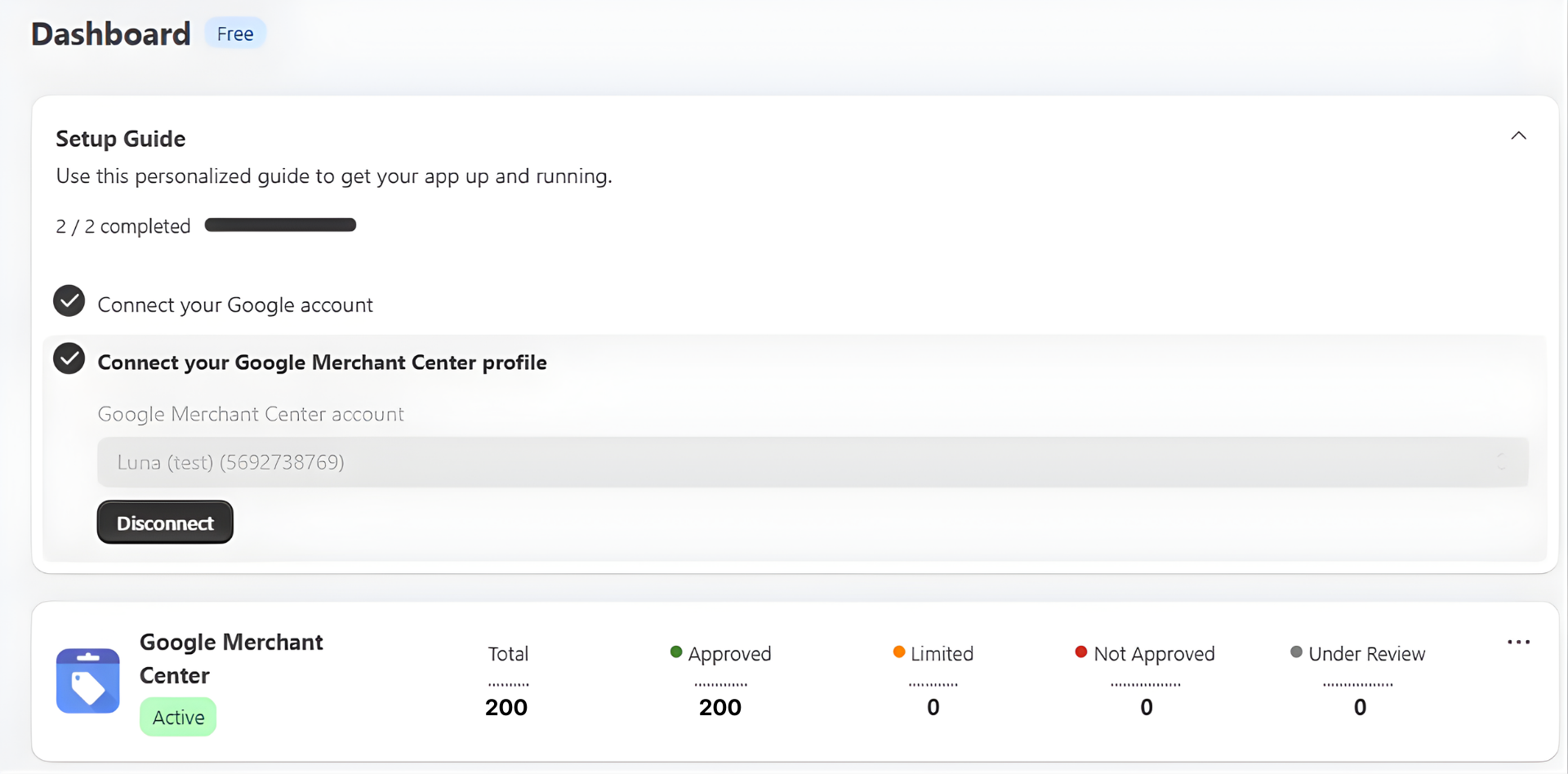Expand the Connect your Google account step
Viewport: 1568px width, 774px height.
(235, 305)
